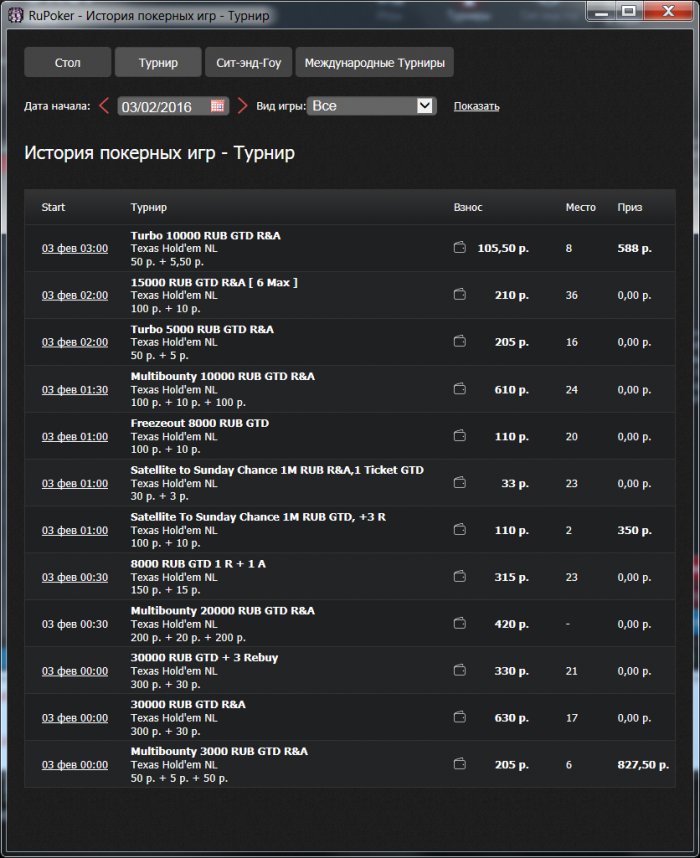Open the 03 фев 03:00 tournament link
This screenshot has height=858, width=700.
point(75,248)
